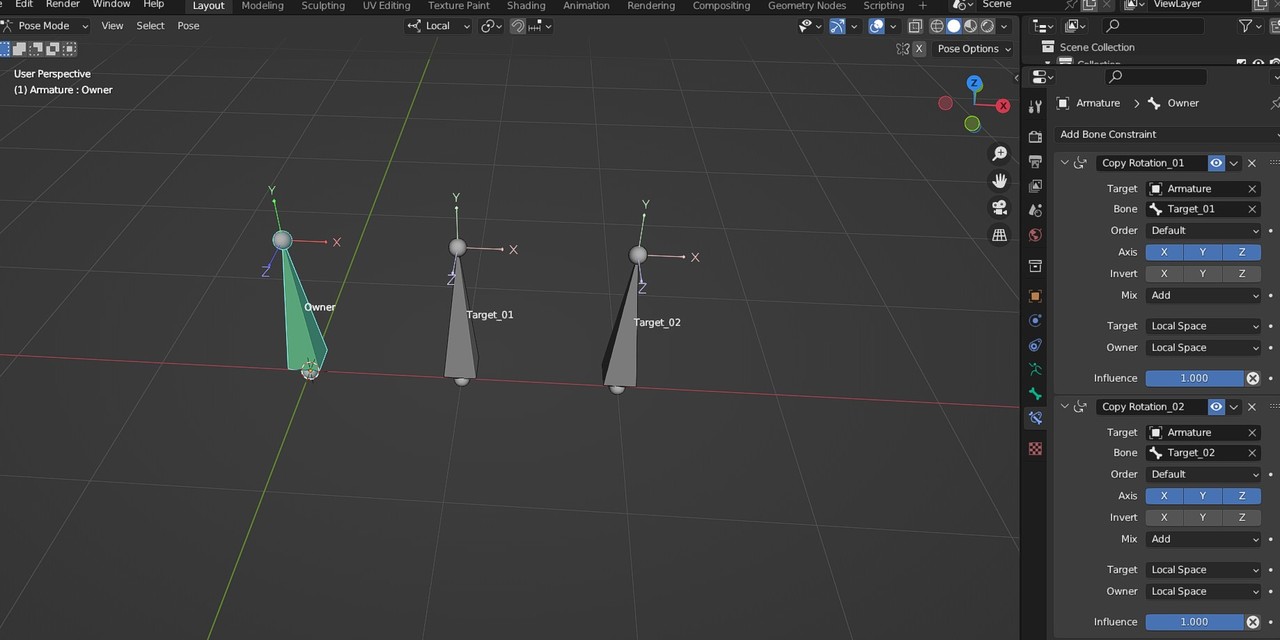Toggle camera view icon in viewport

999,208
